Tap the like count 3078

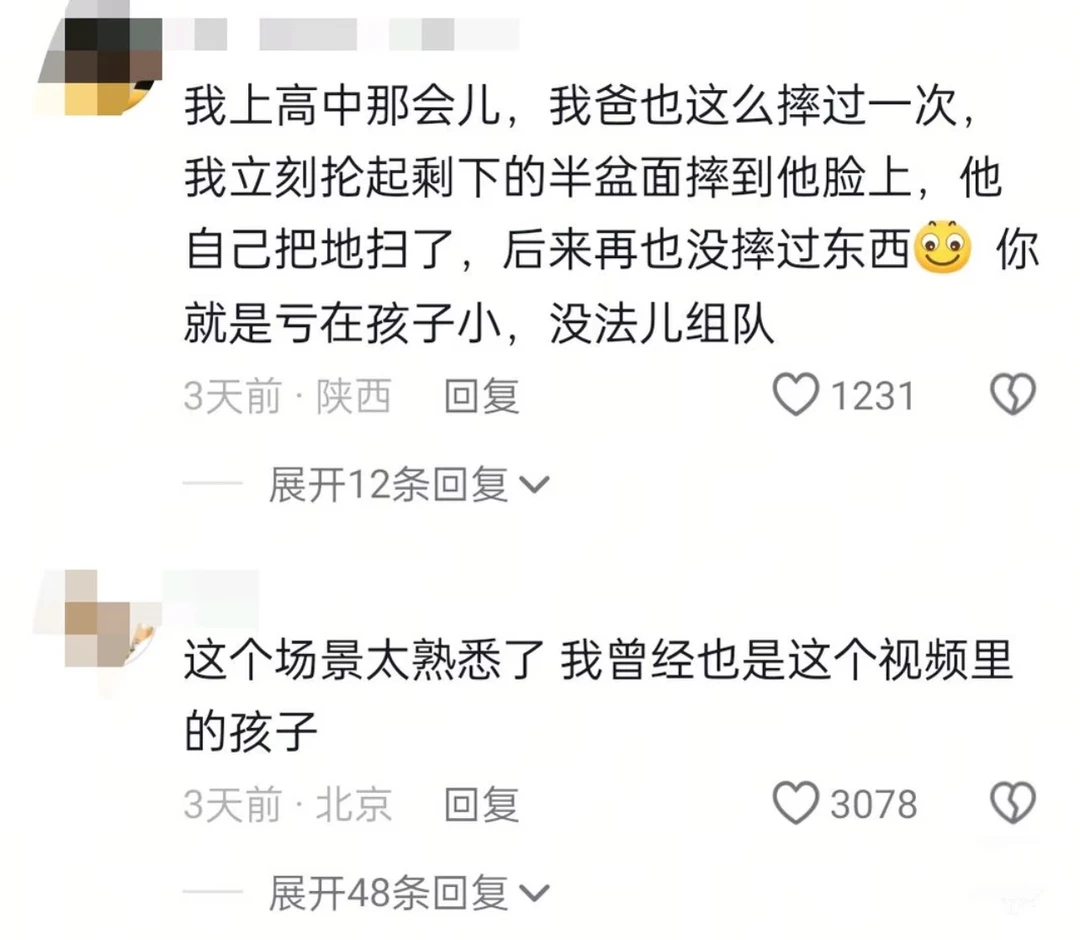873,804
